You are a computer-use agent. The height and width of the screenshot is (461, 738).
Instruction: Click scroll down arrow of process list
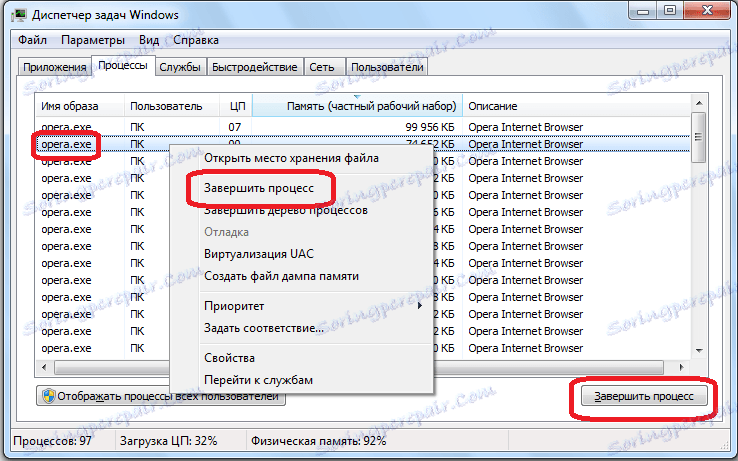[x=699, y=350]
